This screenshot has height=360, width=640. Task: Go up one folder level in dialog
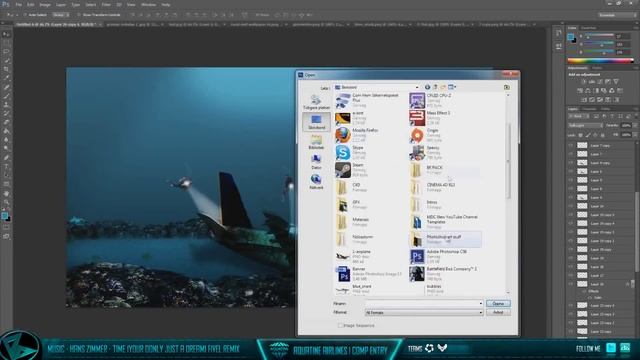(x=435, y=87)
